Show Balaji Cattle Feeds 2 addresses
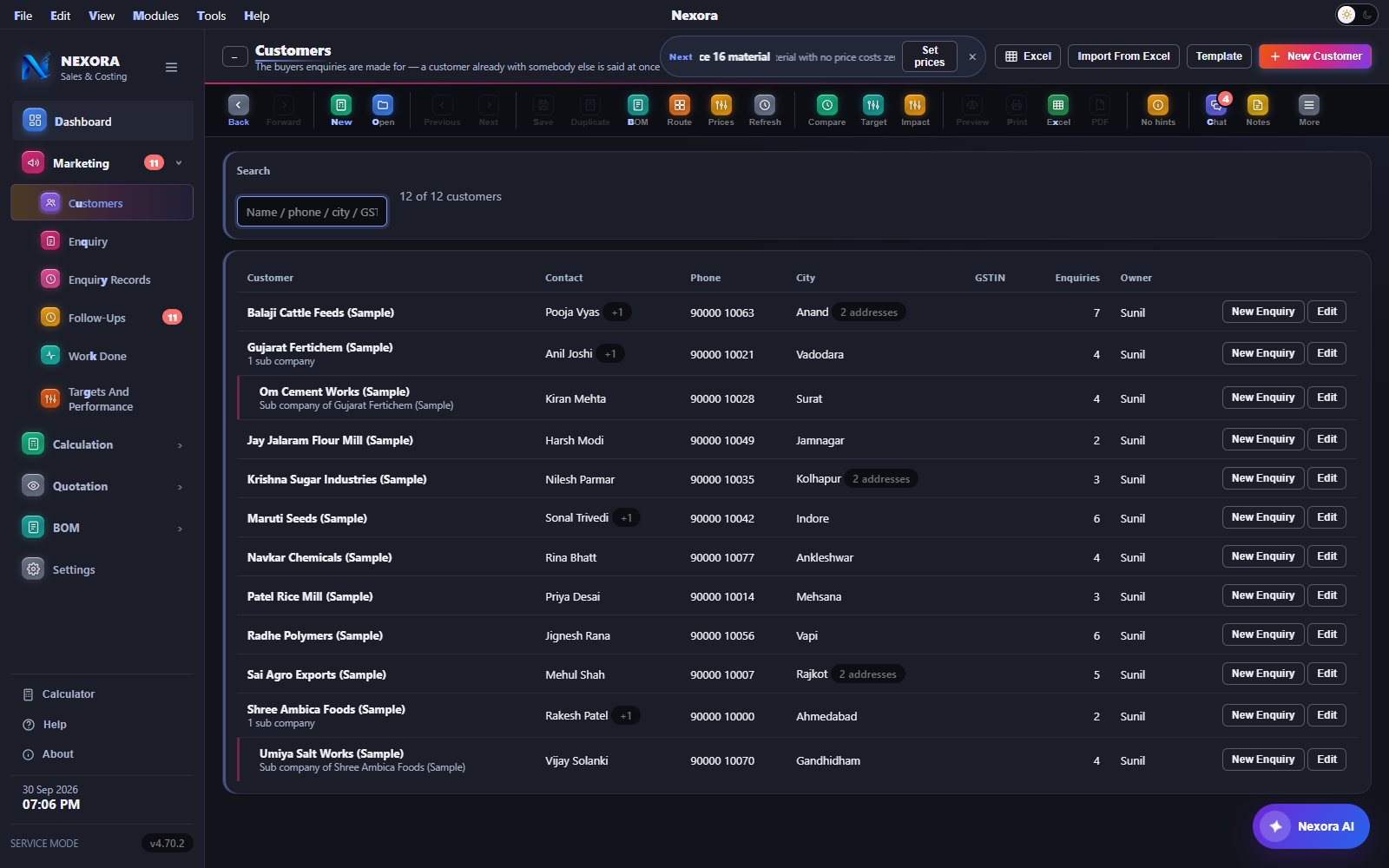This screenshot has width=1389, height=868. coord(868,312)
